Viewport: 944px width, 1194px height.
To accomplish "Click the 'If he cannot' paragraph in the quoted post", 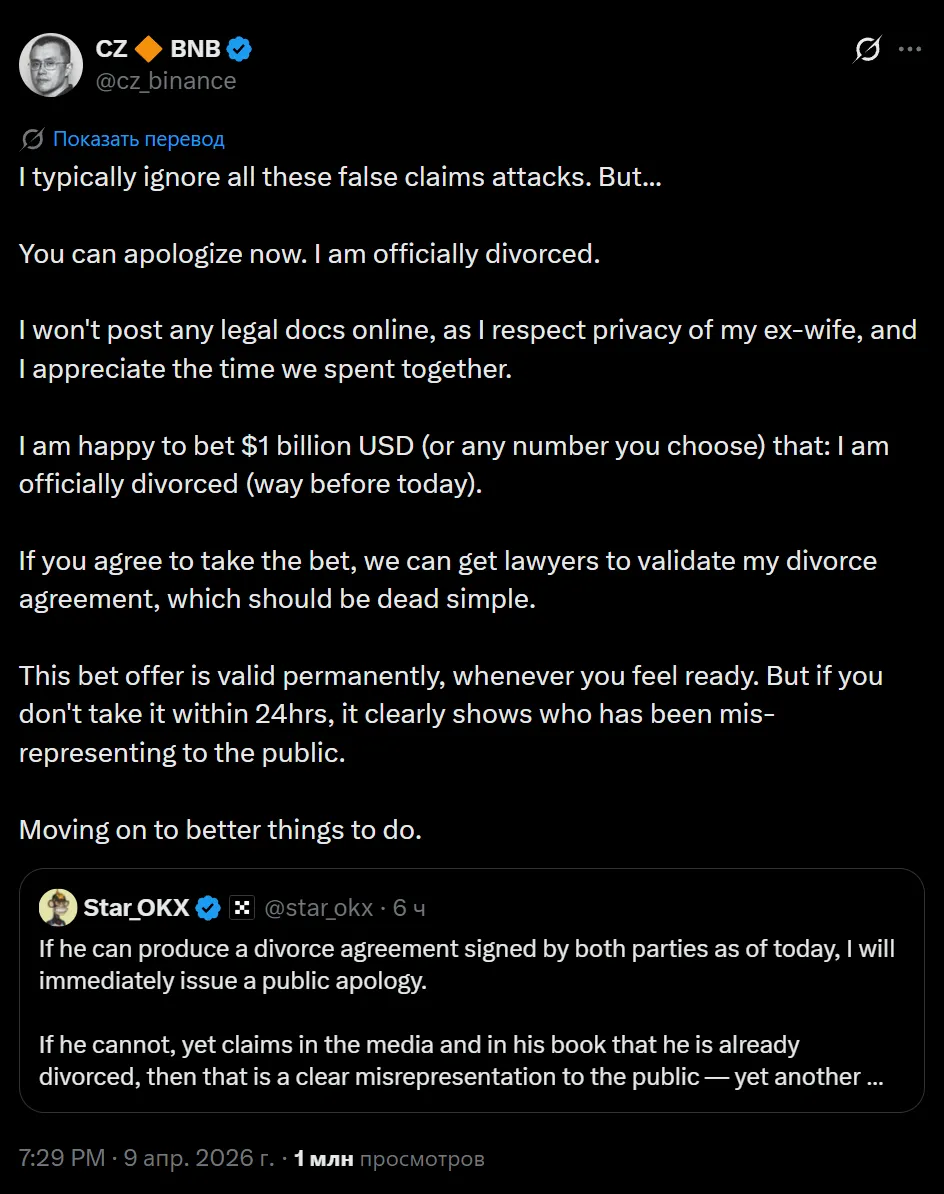I will click(420, 1060).
